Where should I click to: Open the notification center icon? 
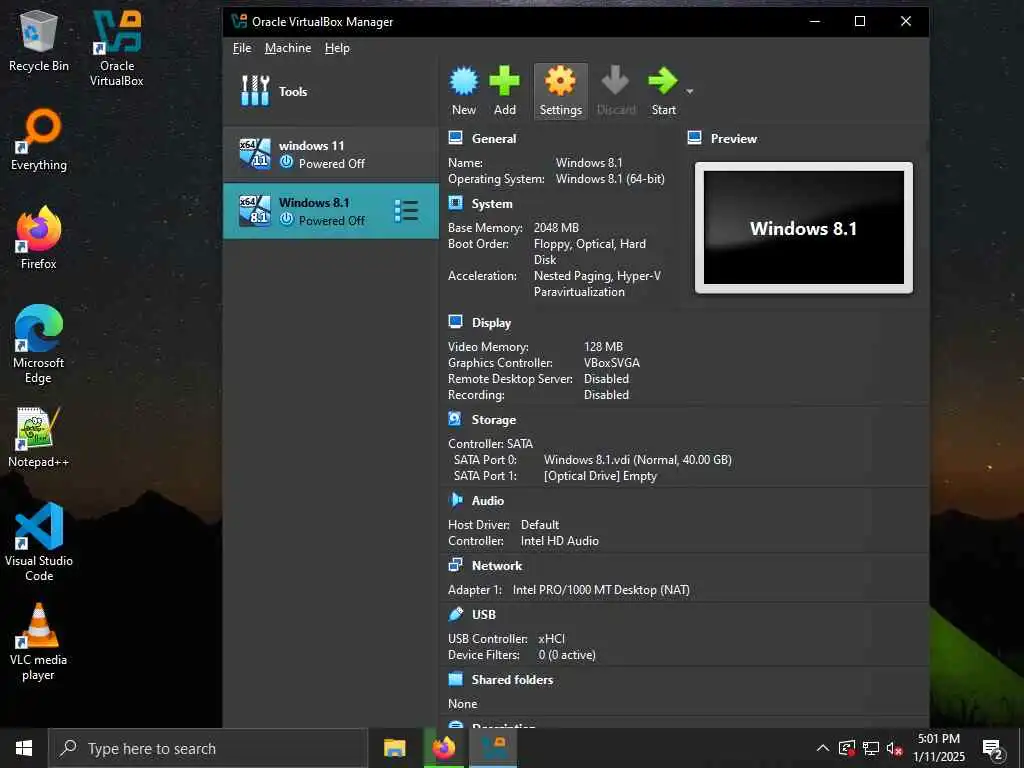click(993, 749)
